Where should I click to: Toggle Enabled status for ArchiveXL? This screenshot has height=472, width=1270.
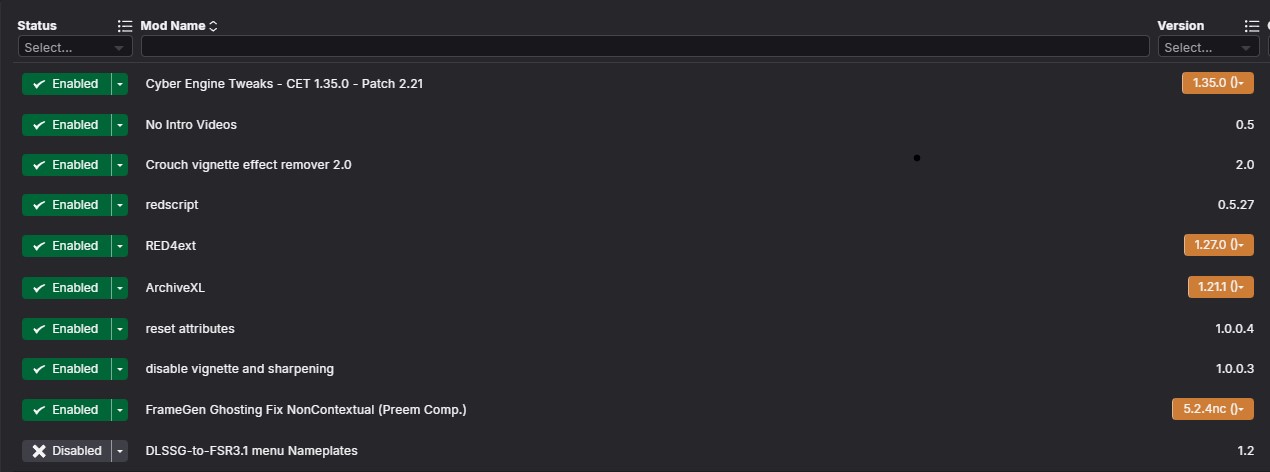pos(66,288)
